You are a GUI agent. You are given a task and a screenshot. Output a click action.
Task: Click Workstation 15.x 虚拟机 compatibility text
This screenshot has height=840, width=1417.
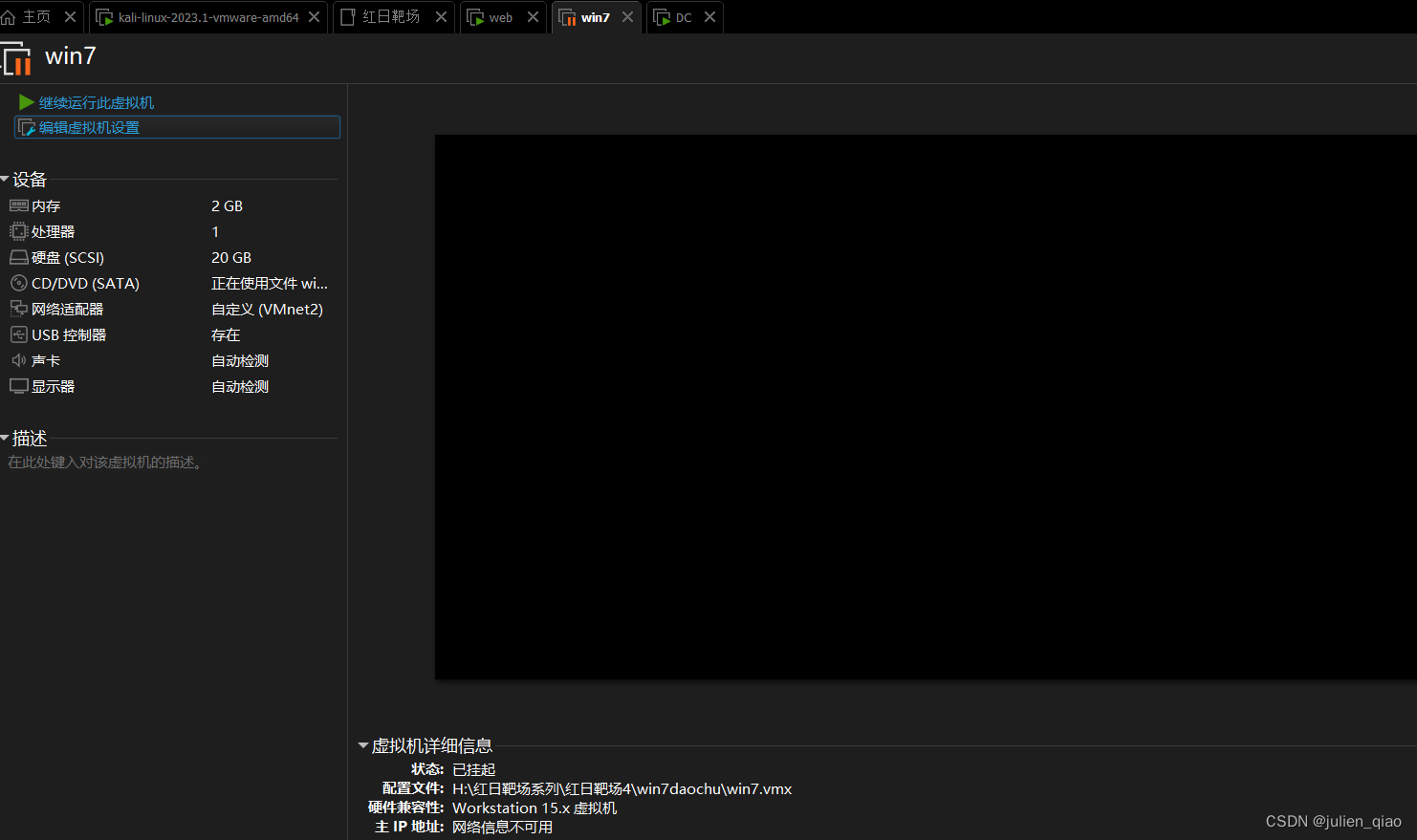click(x=534, y=808)
